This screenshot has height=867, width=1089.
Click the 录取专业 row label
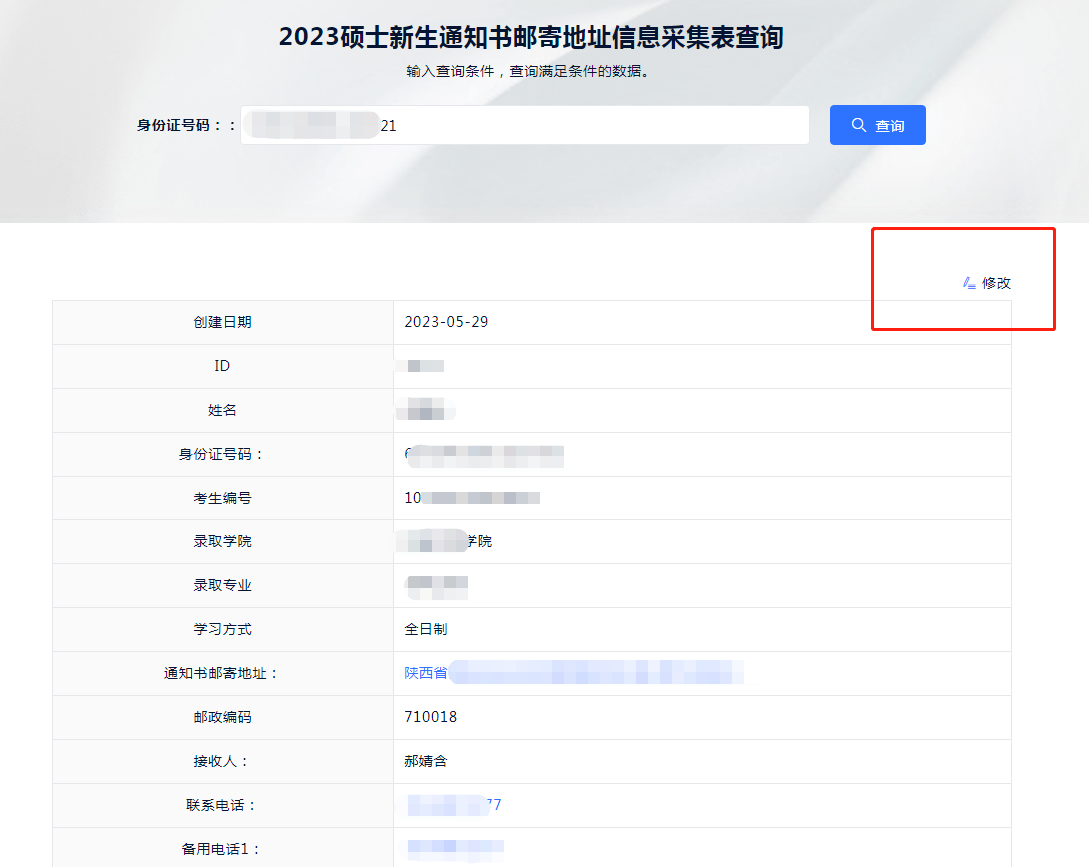(x=222, y=585)
